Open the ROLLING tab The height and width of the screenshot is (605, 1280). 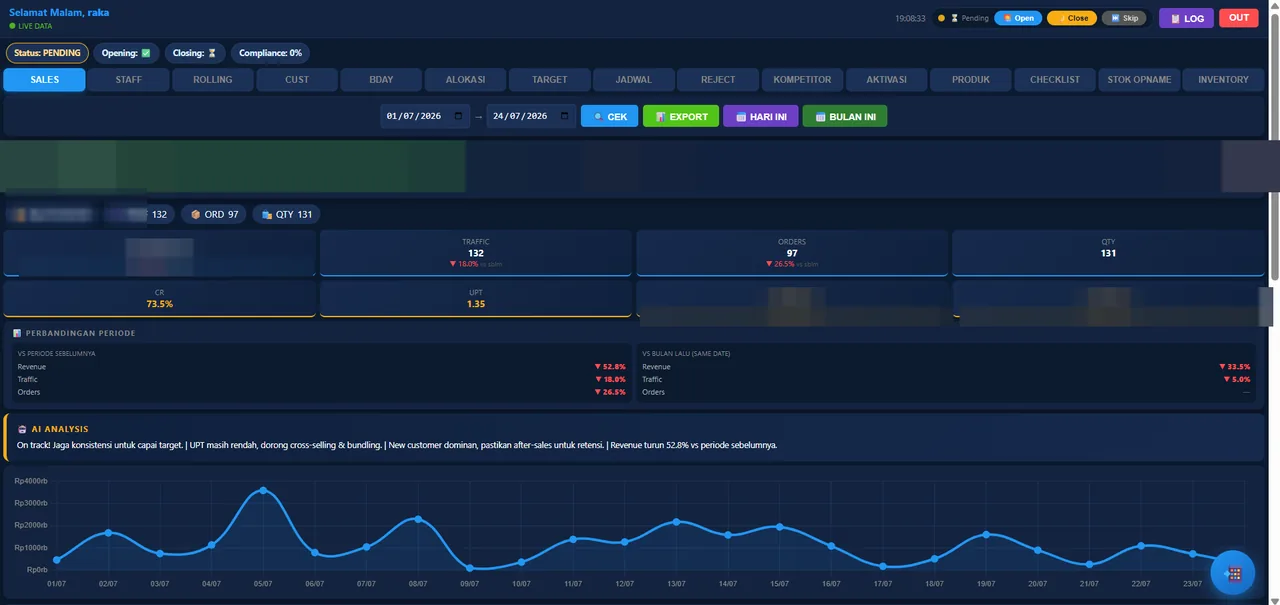213,80
